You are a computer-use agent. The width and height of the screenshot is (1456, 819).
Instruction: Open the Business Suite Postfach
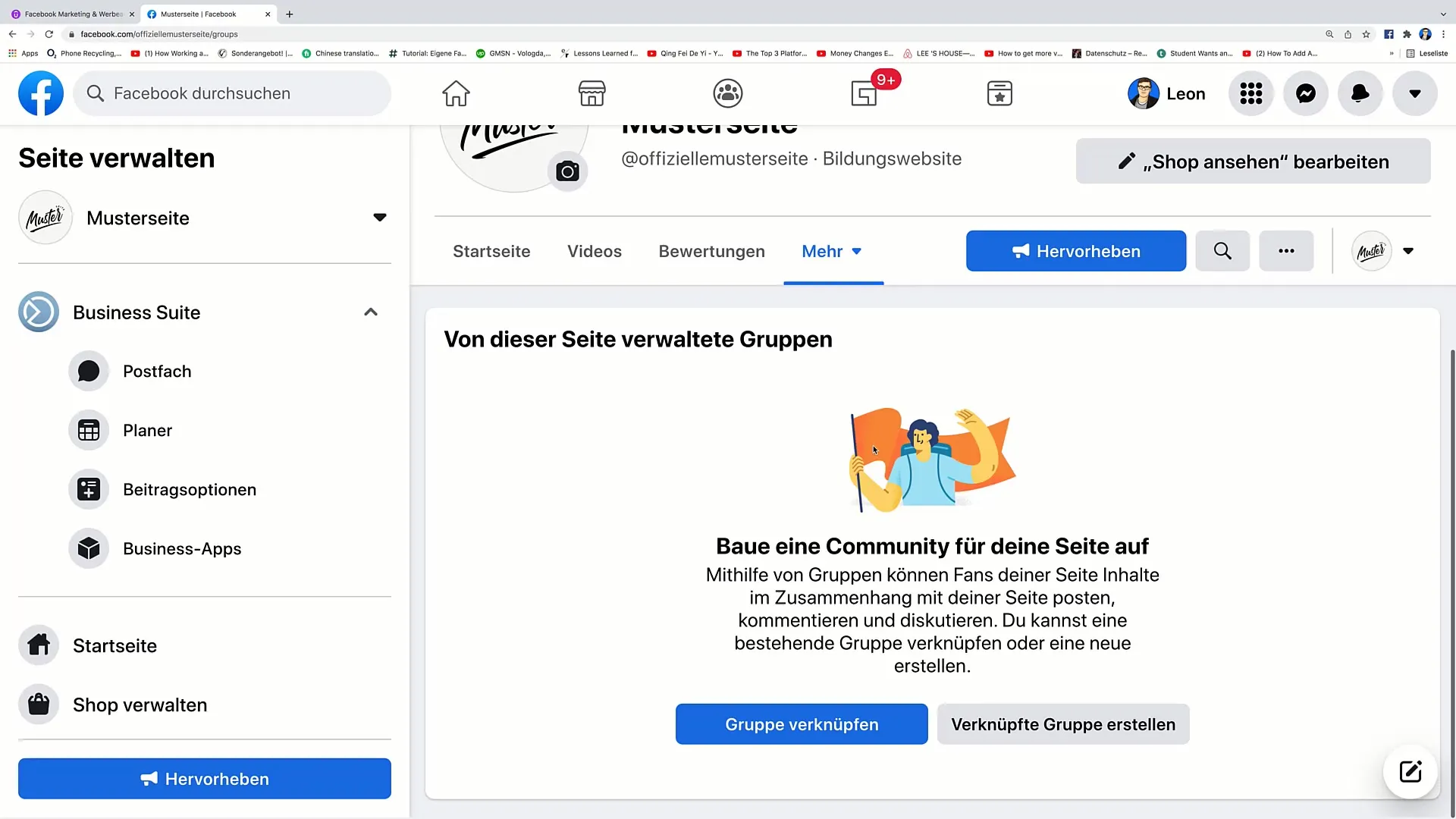point(157,371)
